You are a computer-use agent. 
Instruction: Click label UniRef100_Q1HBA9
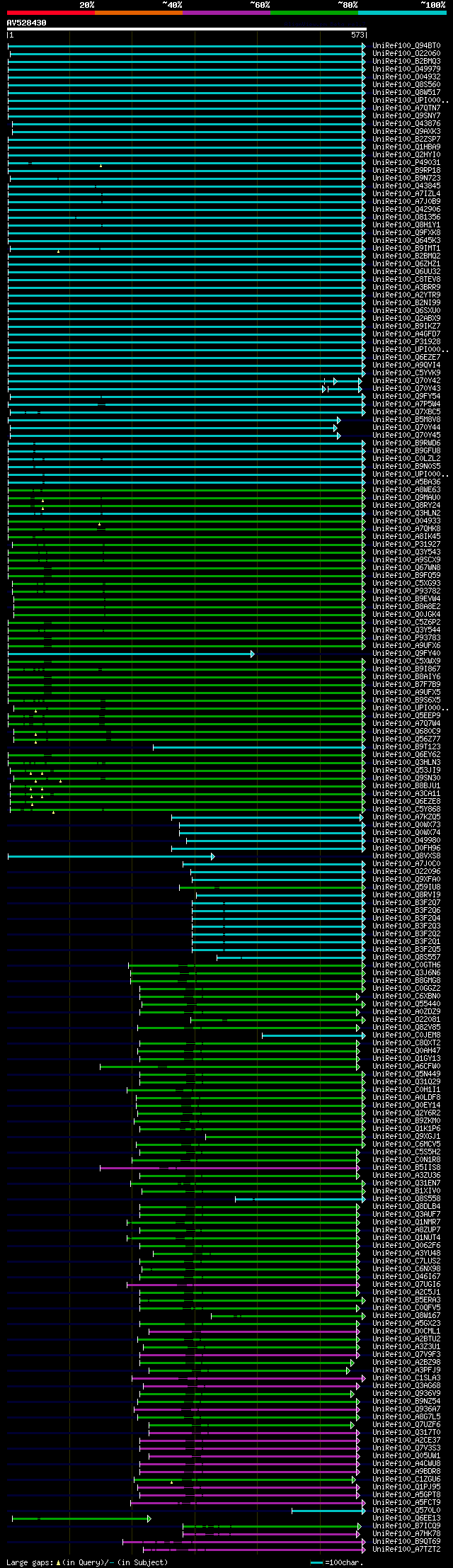click(x=406, y=147)
